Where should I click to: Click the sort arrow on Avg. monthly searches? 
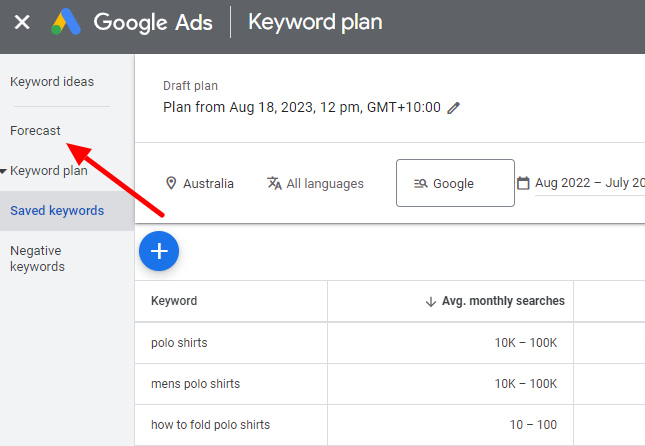tap(431, 301)
